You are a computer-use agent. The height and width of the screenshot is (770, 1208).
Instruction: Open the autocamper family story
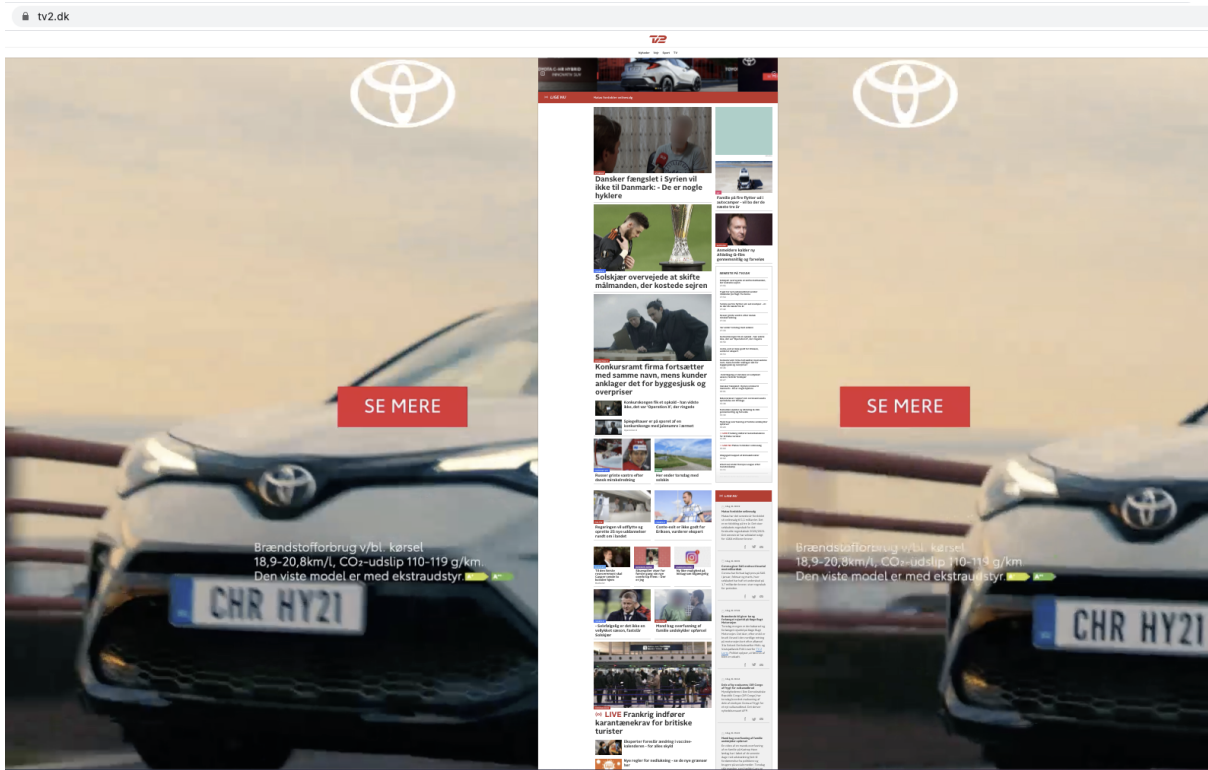tap(743, 200)
